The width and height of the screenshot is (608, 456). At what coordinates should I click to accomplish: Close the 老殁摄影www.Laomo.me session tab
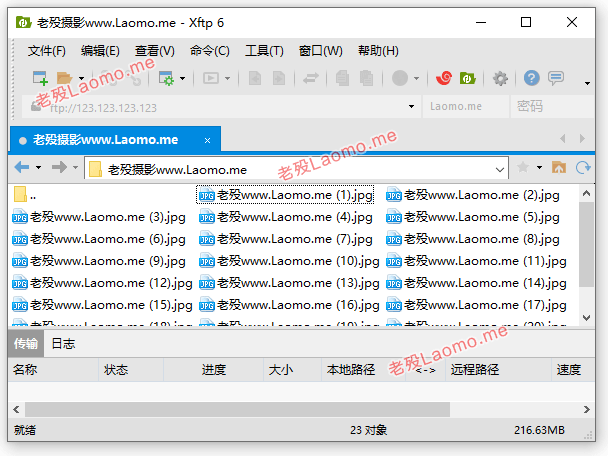(207, 140)
